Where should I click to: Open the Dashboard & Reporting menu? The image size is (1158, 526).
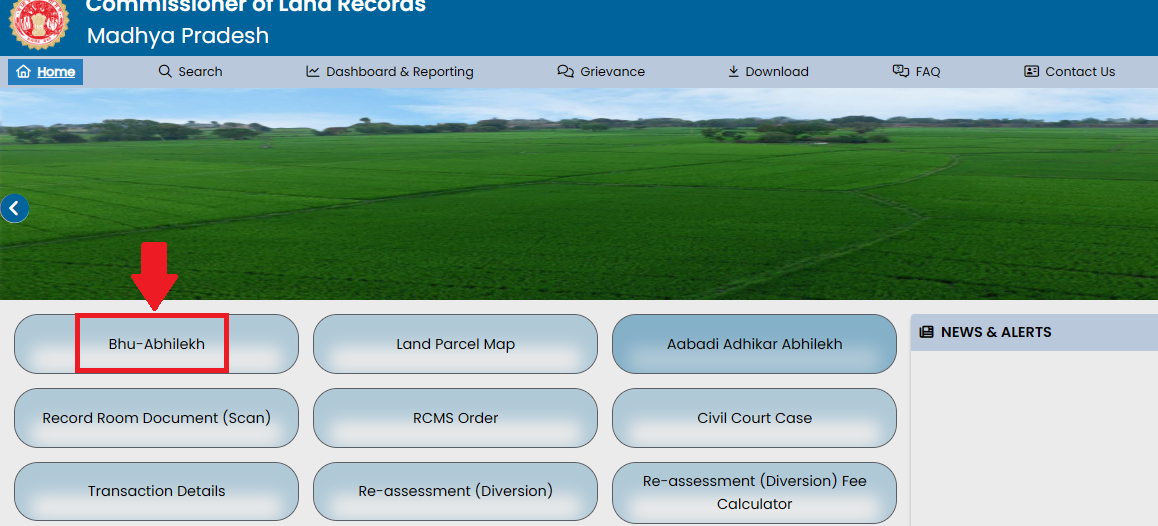399,72
